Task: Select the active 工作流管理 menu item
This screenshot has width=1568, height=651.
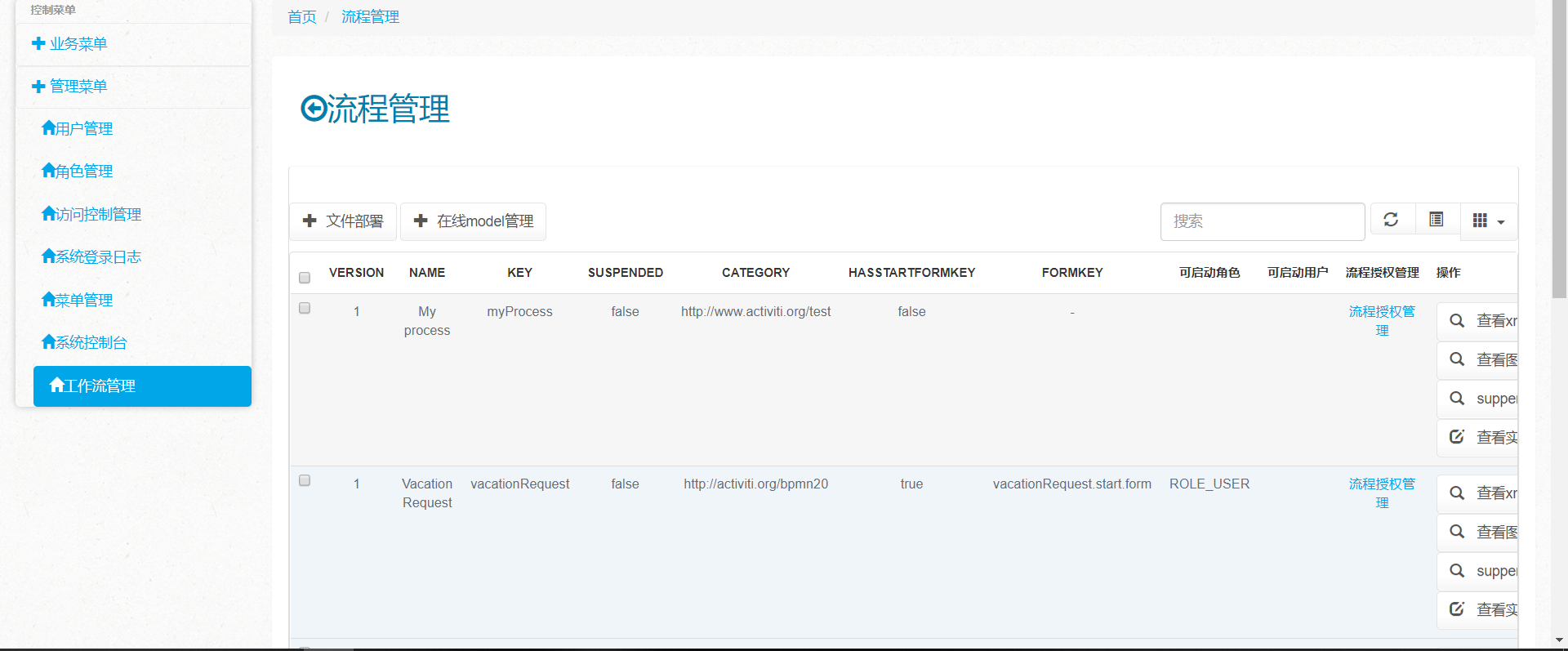Action: pyautogui.click(x=142, y=386)
